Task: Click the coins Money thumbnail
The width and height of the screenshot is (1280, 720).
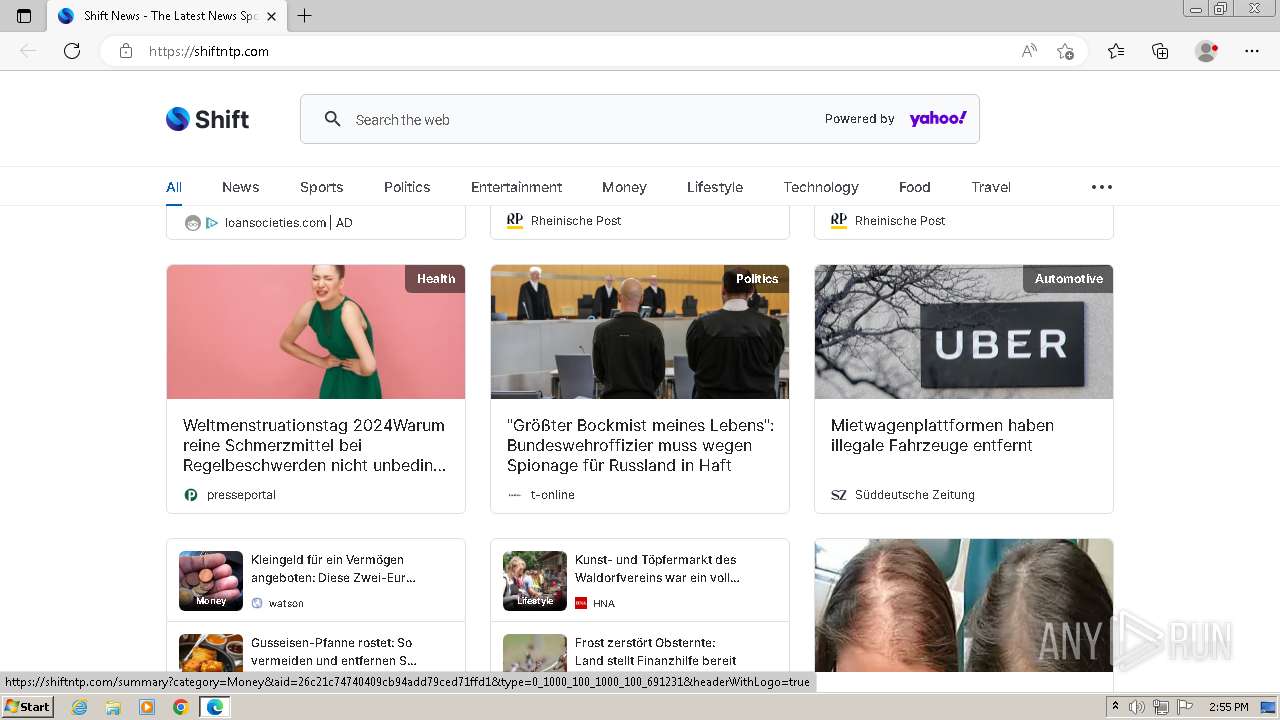Action: click(x=211, y=581)
